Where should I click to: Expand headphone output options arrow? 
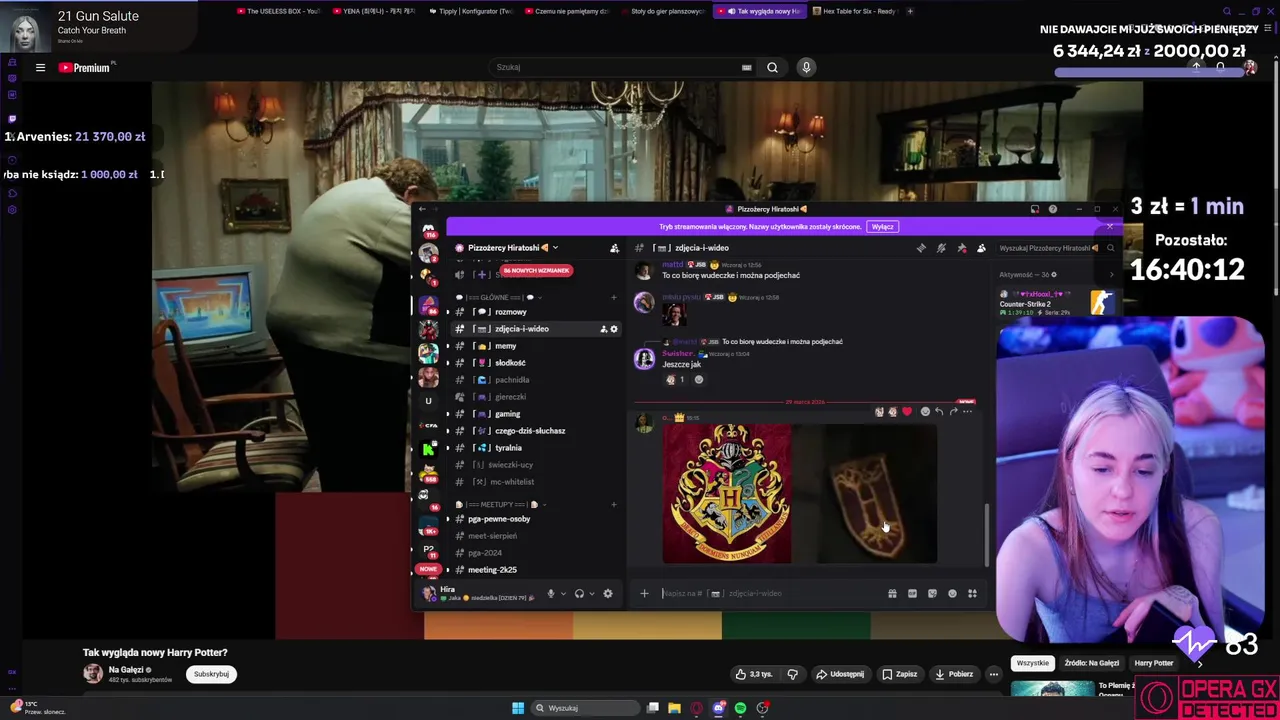pos(592,594)
